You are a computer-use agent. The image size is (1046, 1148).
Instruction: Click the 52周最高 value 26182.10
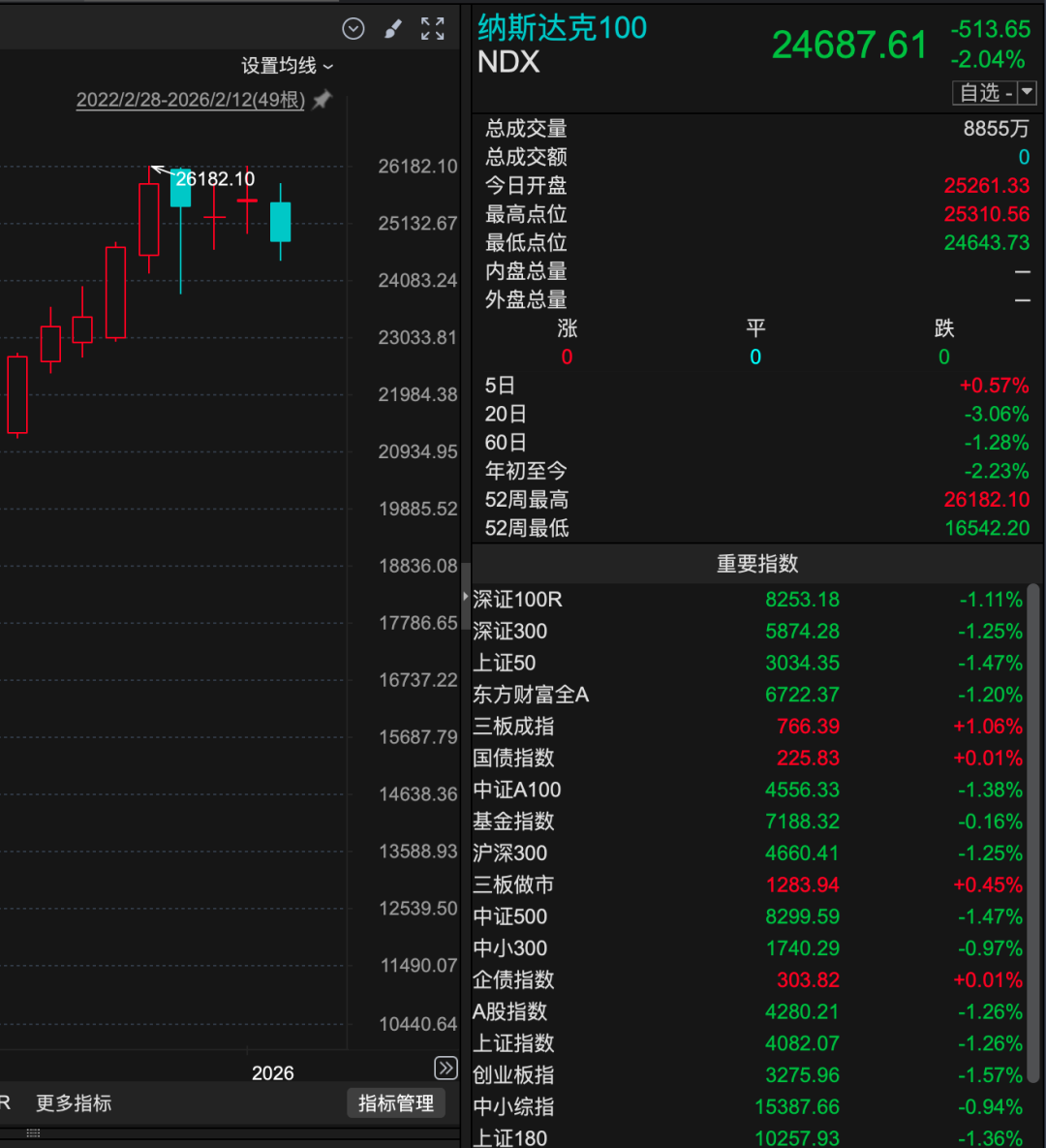pyautogui.click(x=987, y=500)
